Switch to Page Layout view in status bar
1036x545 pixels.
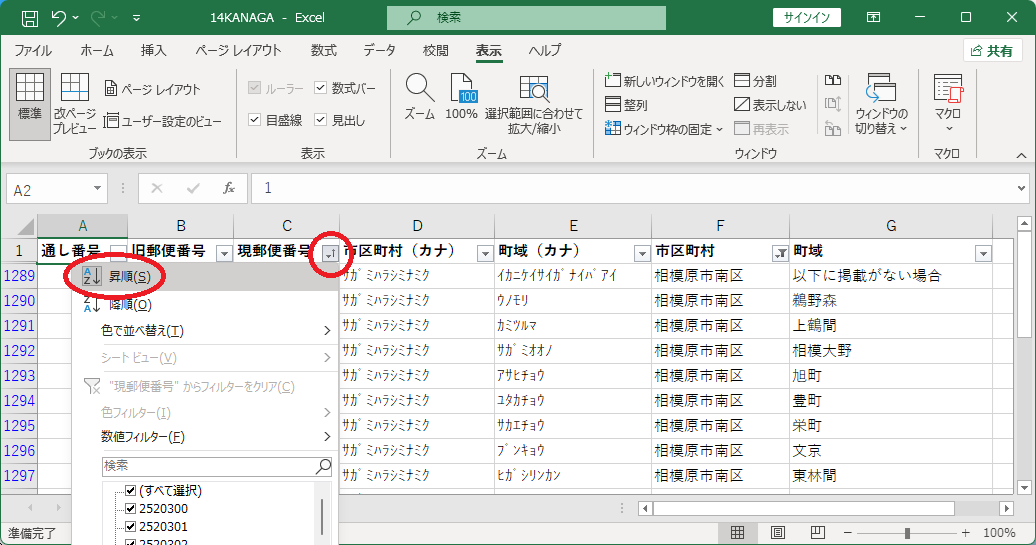click(778, 532)
